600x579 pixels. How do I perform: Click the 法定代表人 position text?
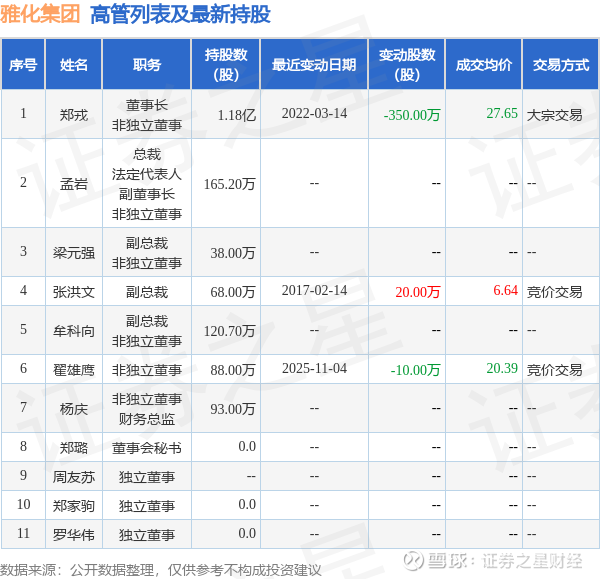[147, 174]
